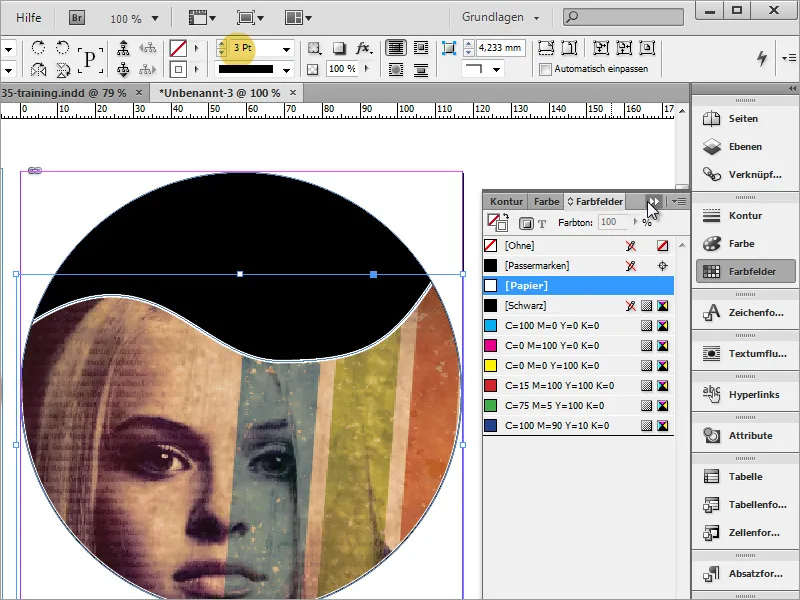Viewport: 800px width, 600px height.
Task: Select the C=100 M=90 Y=10 K=0 swatch
Action: pyautogui.click(x=579, y=426)
